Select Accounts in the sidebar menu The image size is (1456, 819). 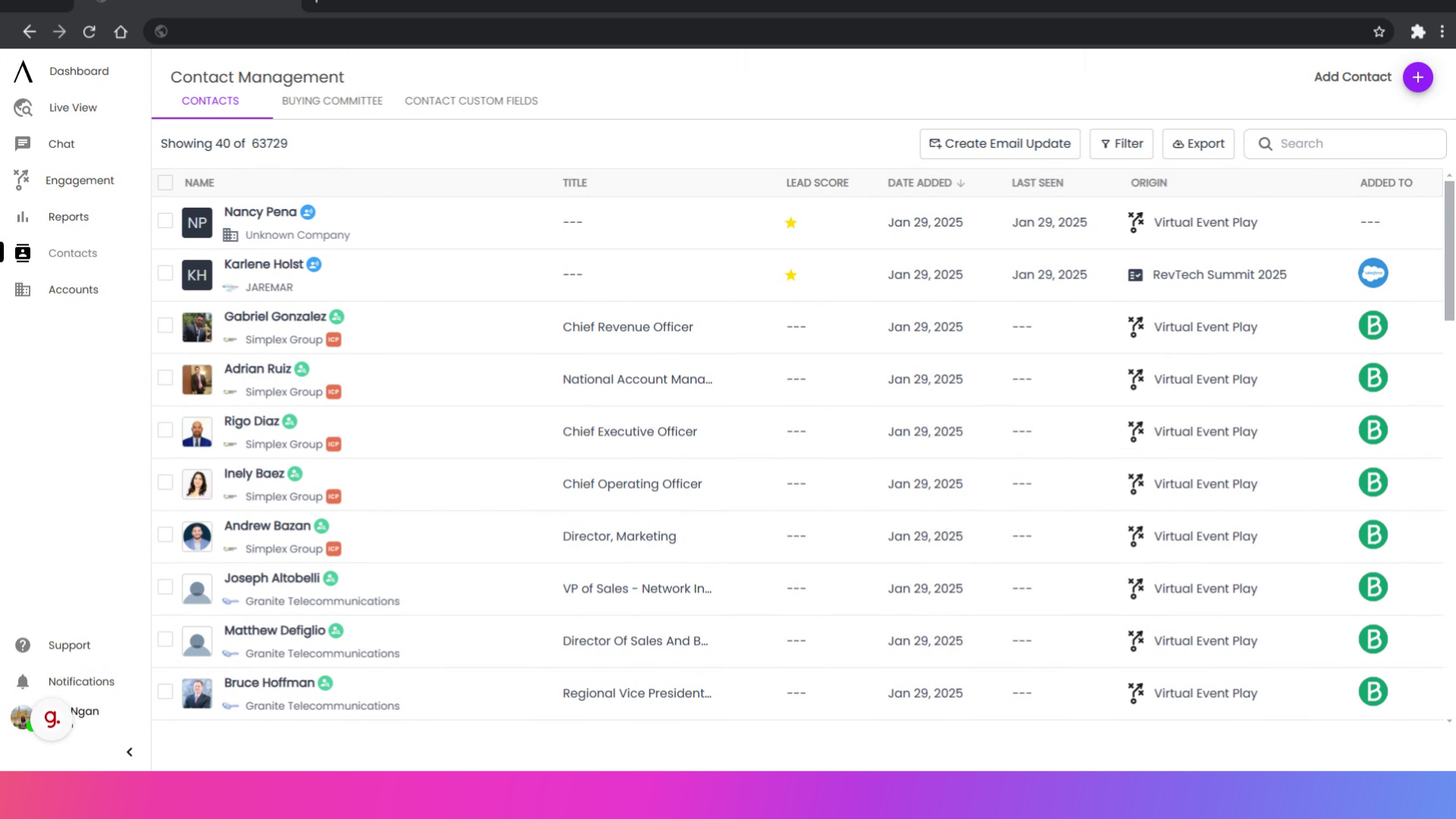(x=74, y=290)
